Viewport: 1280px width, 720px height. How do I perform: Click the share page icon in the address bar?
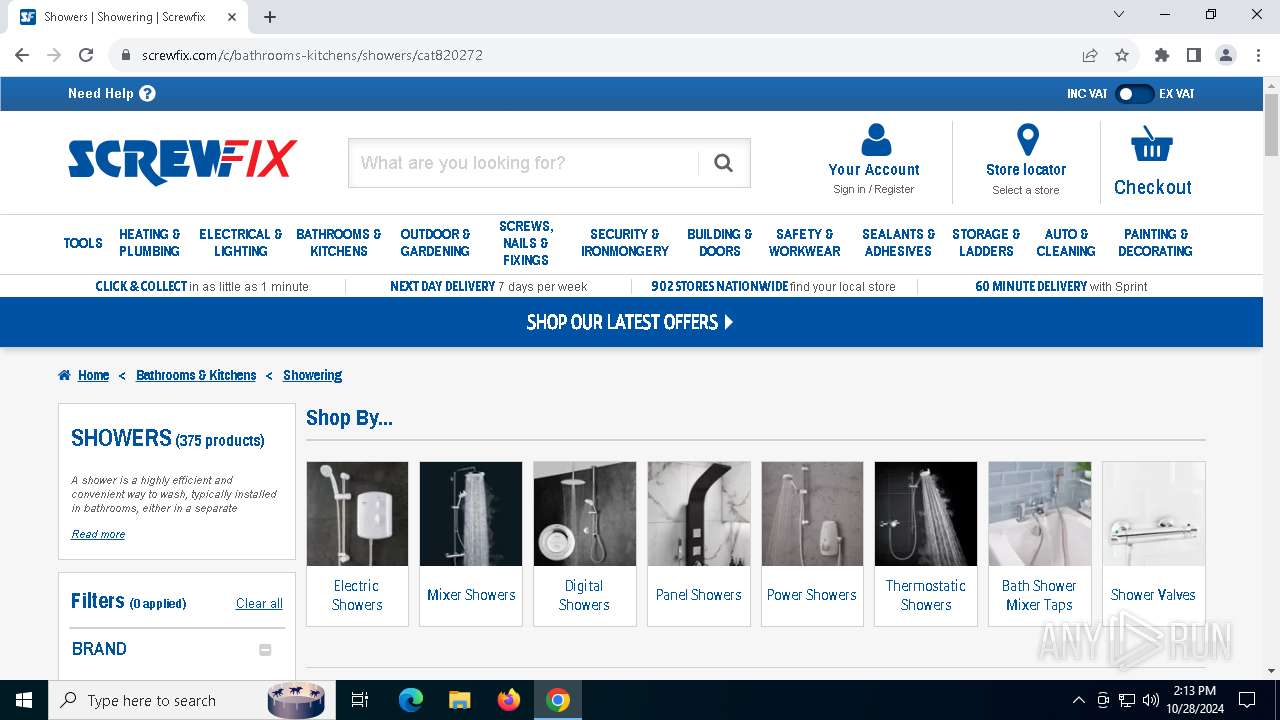[x=1090, y=55]
